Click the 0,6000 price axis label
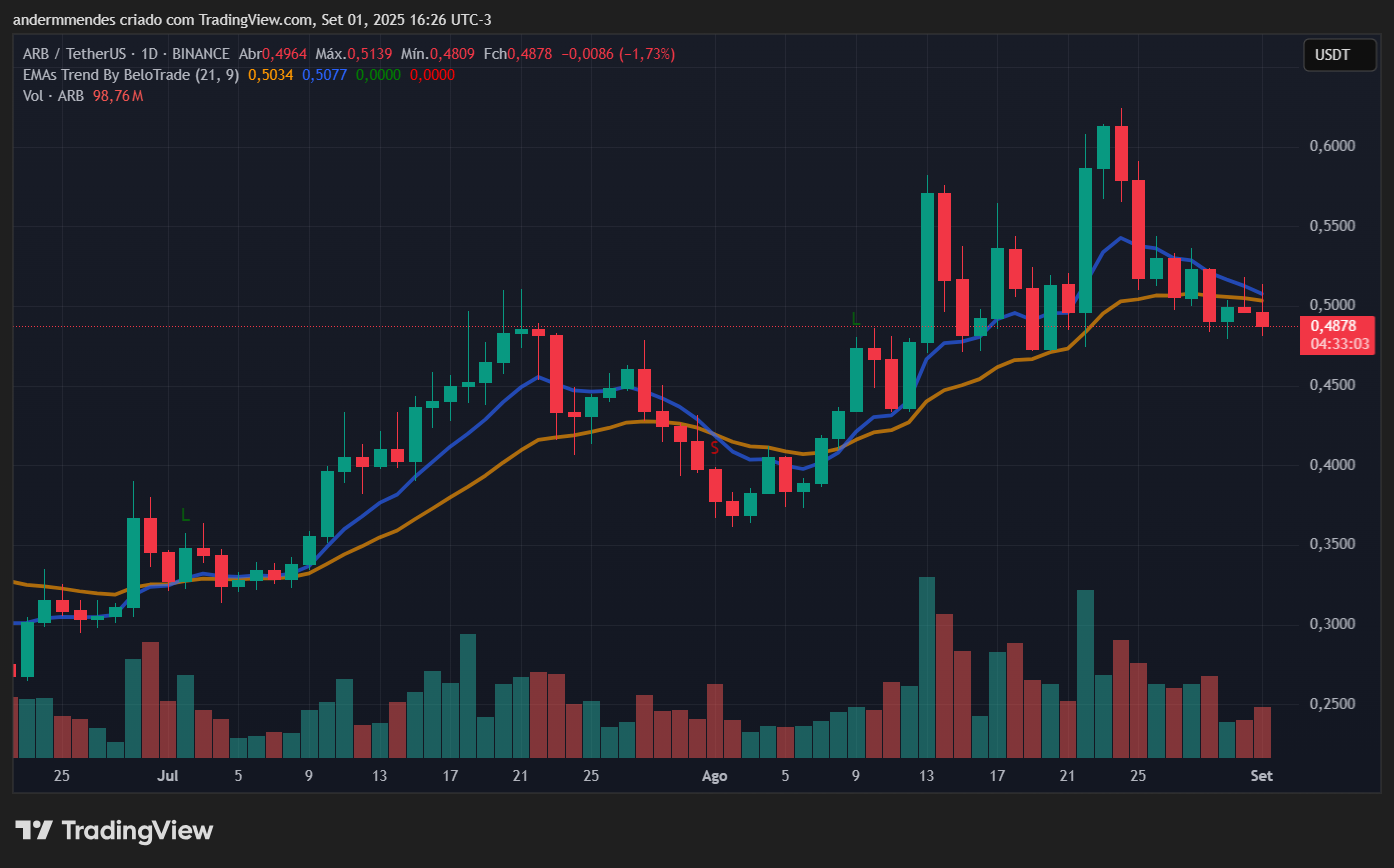 pyautogui.click(x=1331, y=146)
